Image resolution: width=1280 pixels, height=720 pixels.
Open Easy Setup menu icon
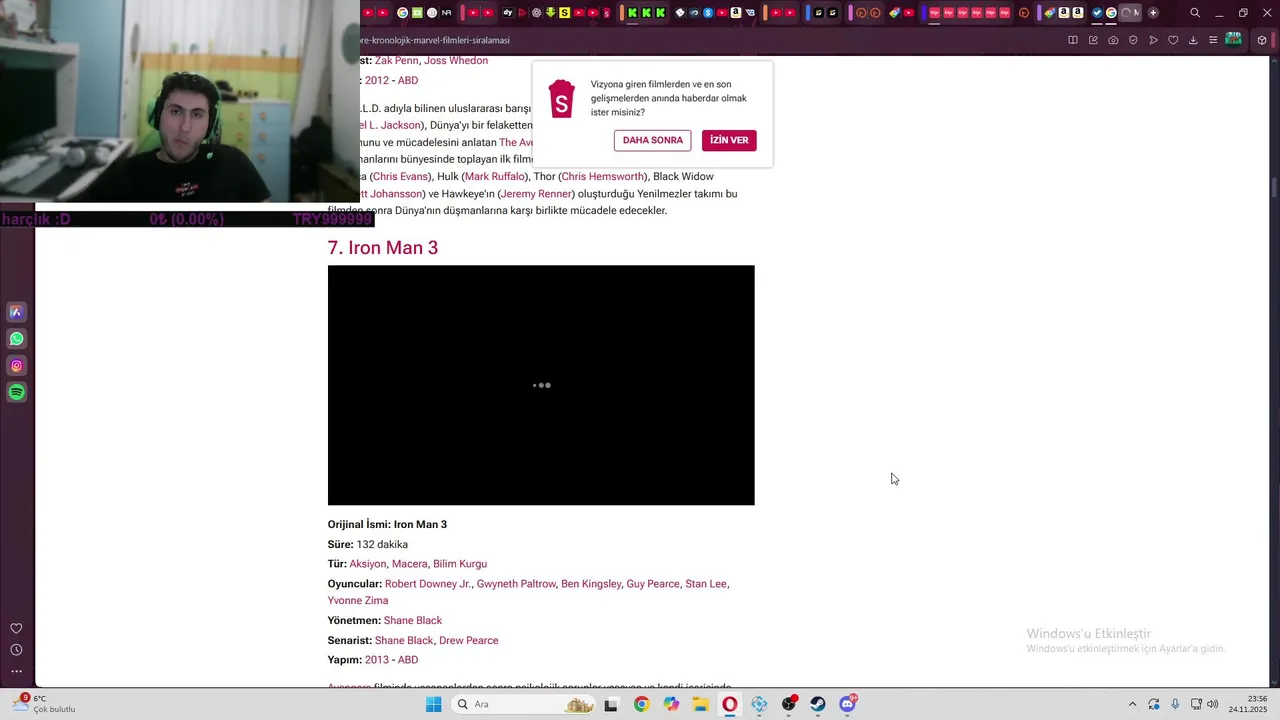1213,40
